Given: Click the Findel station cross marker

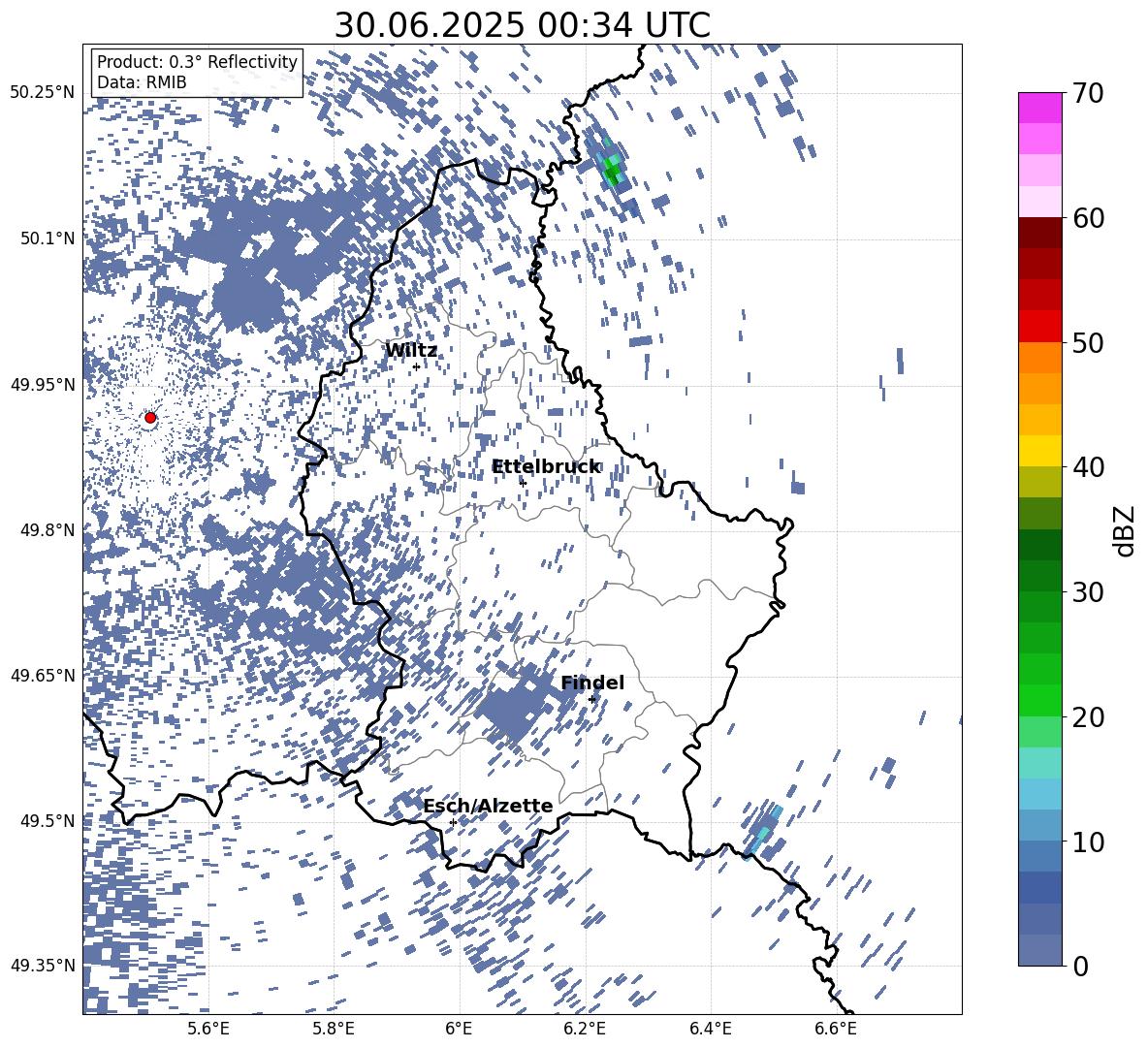Looking at the screenshot, I should click(592, 699).
